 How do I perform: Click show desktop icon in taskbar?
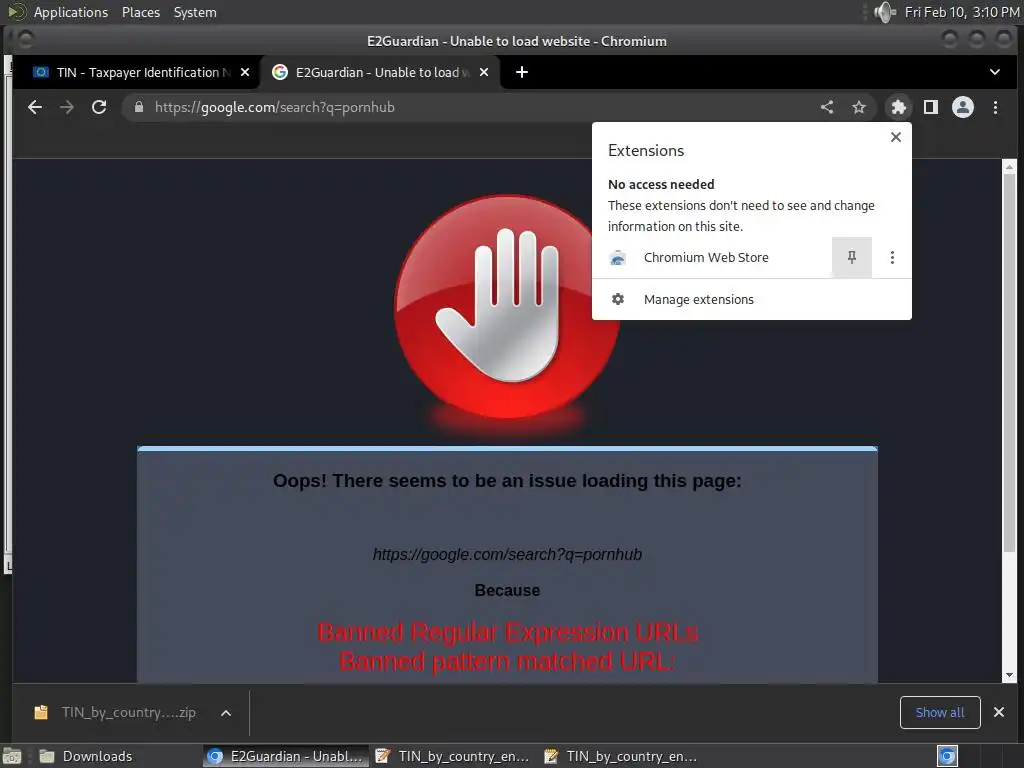click(12, 757)
